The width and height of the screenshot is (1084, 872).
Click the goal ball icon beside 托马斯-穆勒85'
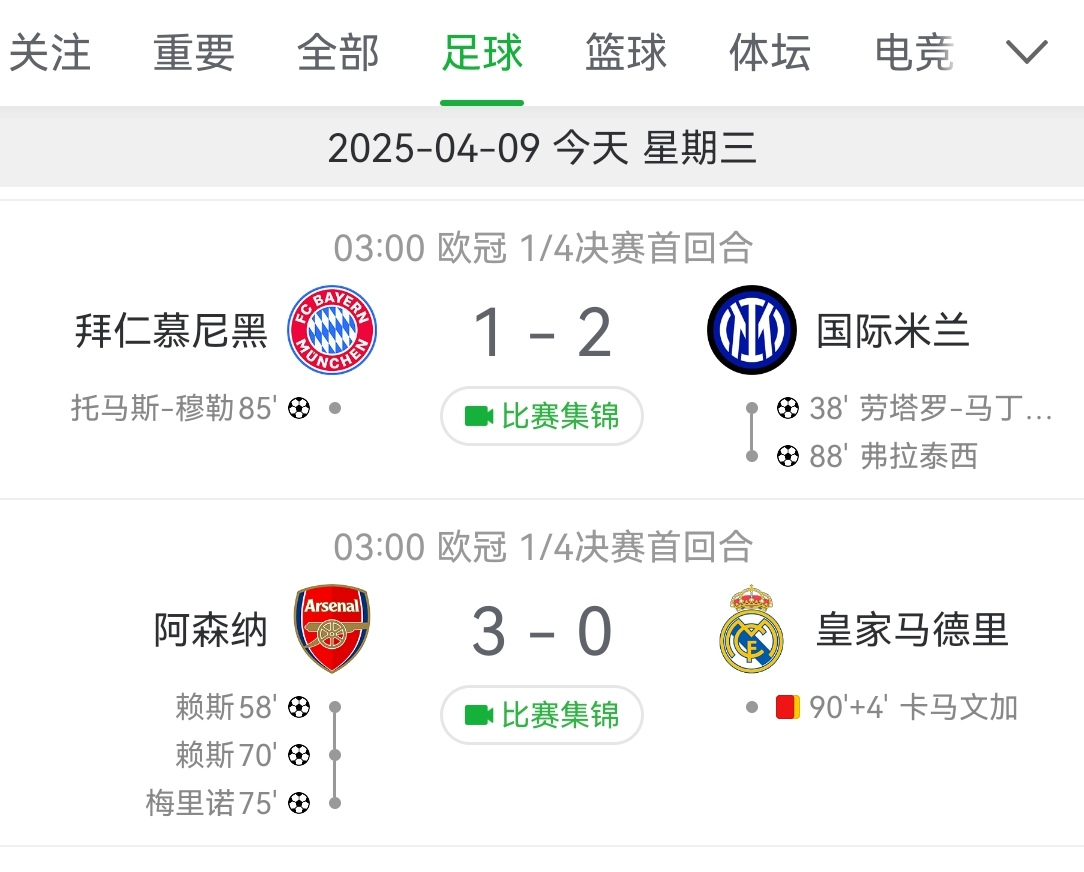coord(299,408)
